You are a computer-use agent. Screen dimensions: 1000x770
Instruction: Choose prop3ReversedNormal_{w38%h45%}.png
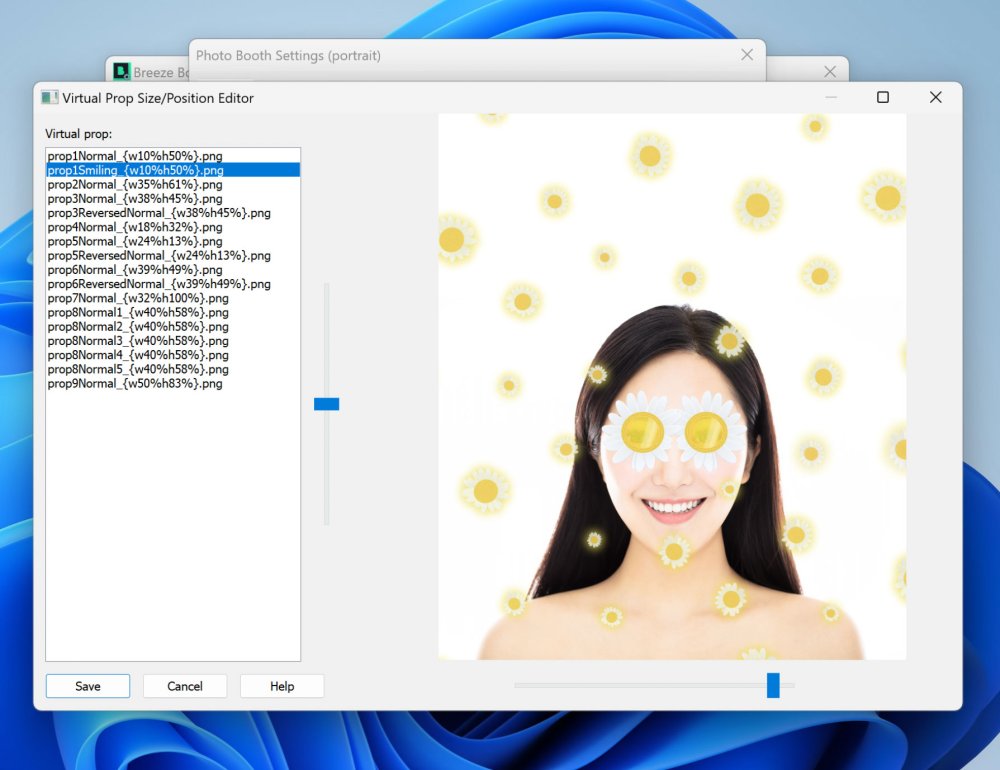(x=159, y=213)
